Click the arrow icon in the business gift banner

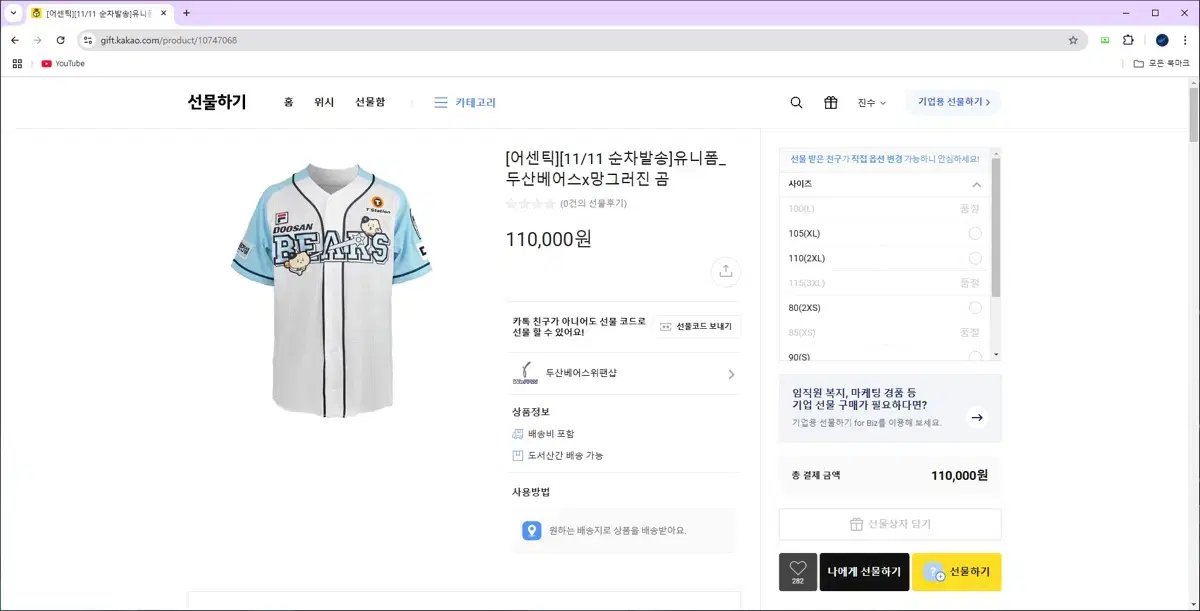click(977, 418)
